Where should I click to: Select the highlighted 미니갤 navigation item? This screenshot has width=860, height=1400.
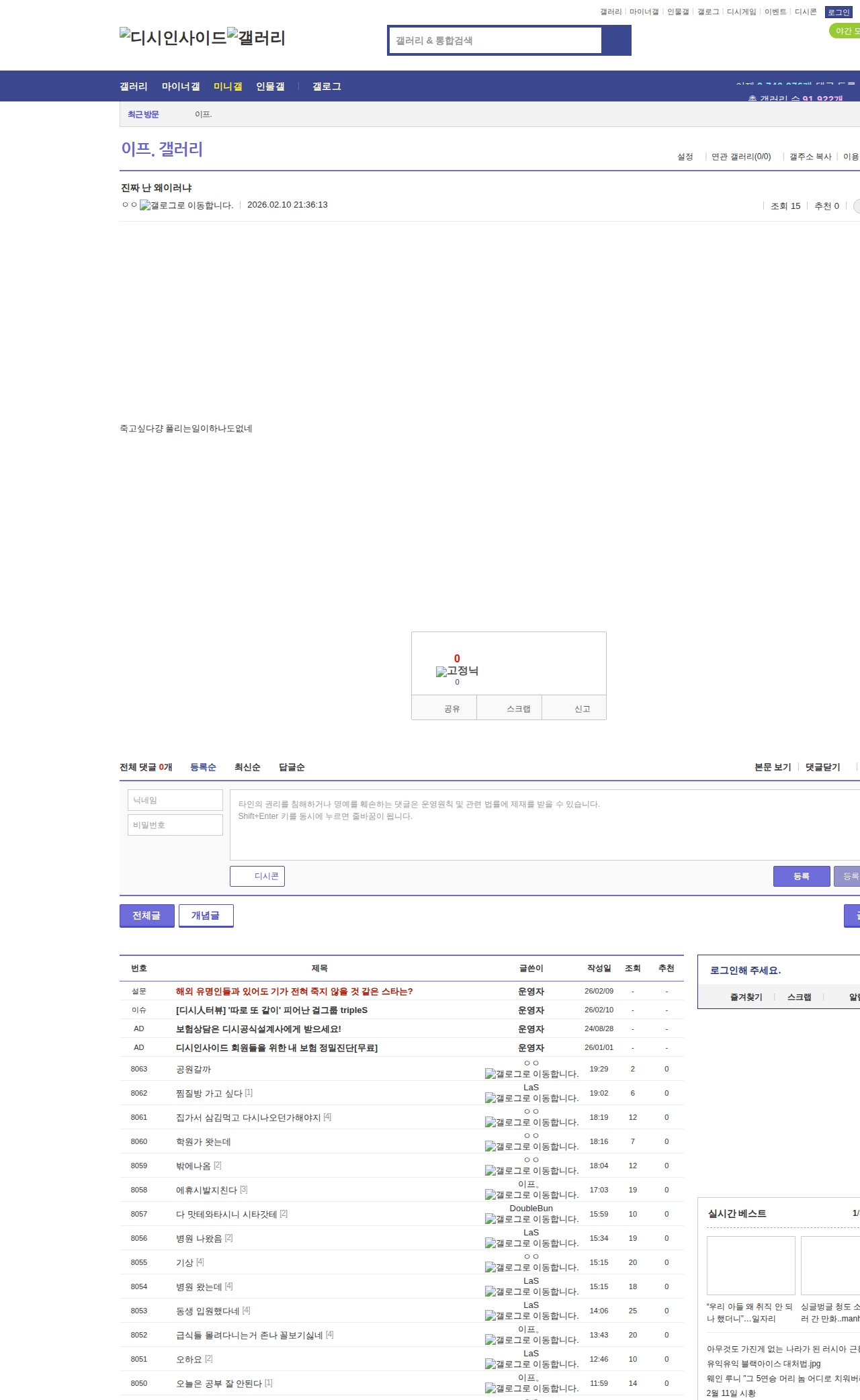(228, 87)
